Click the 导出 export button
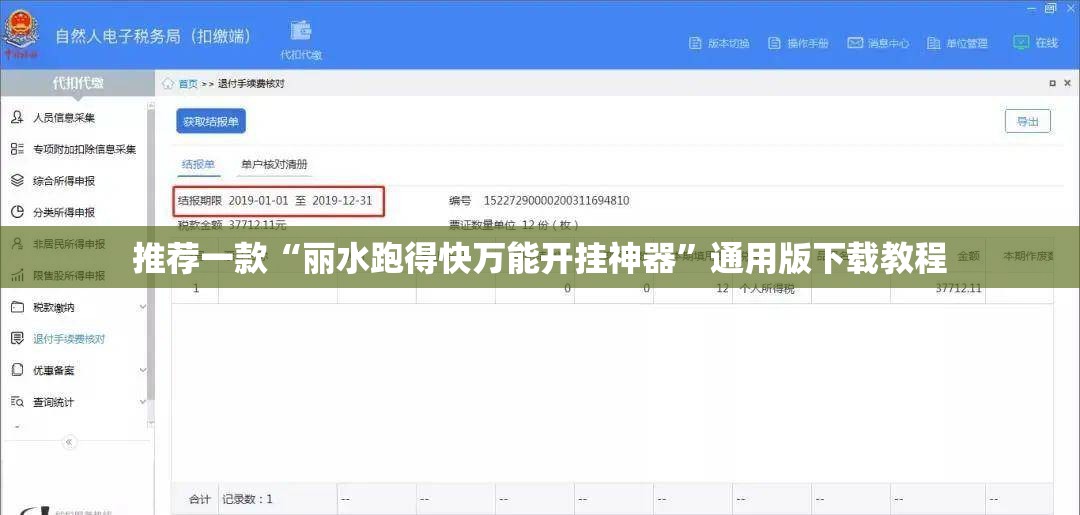The image size is (1080, 515). [1028, 121]
